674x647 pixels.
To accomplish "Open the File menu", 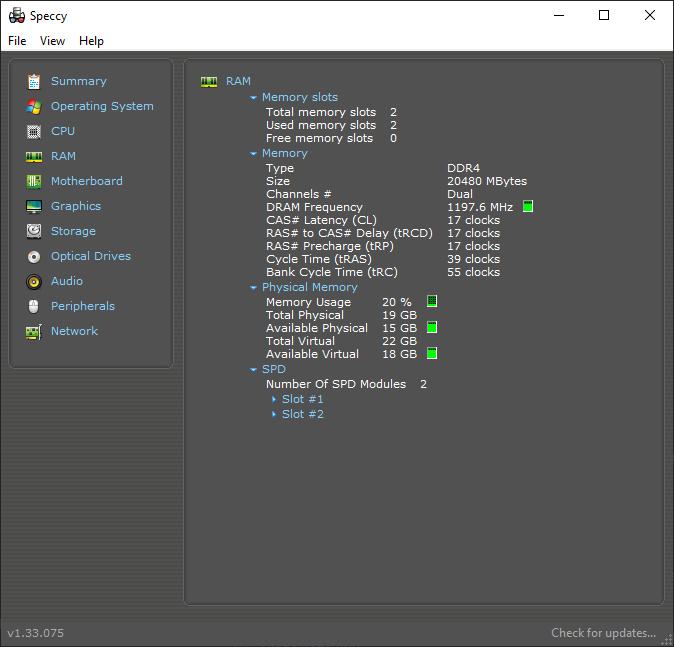I will tap(17, 41).
